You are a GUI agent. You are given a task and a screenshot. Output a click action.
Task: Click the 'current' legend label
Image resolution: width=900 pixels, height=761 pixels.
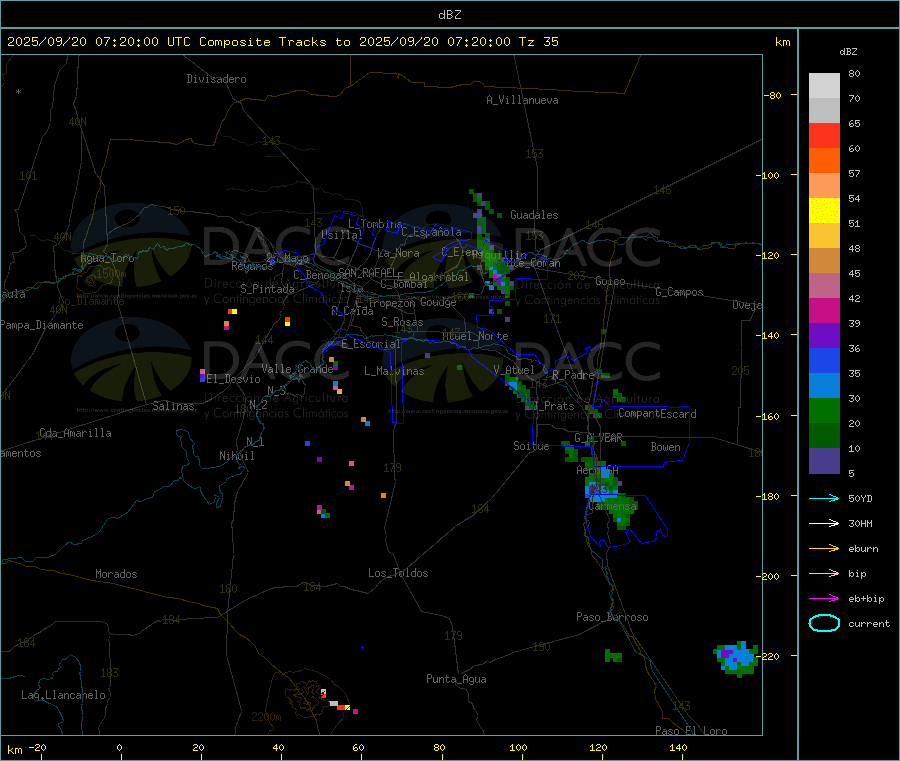869,624
